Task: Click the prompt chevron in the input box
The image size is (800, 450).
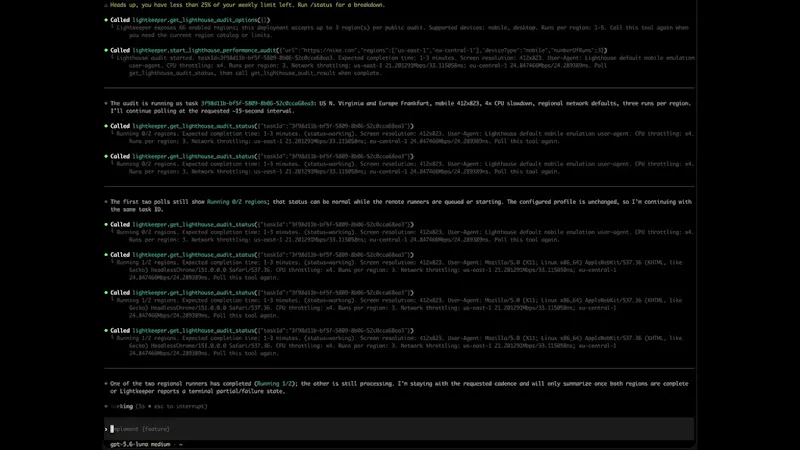Action: (x=106, y=429)
